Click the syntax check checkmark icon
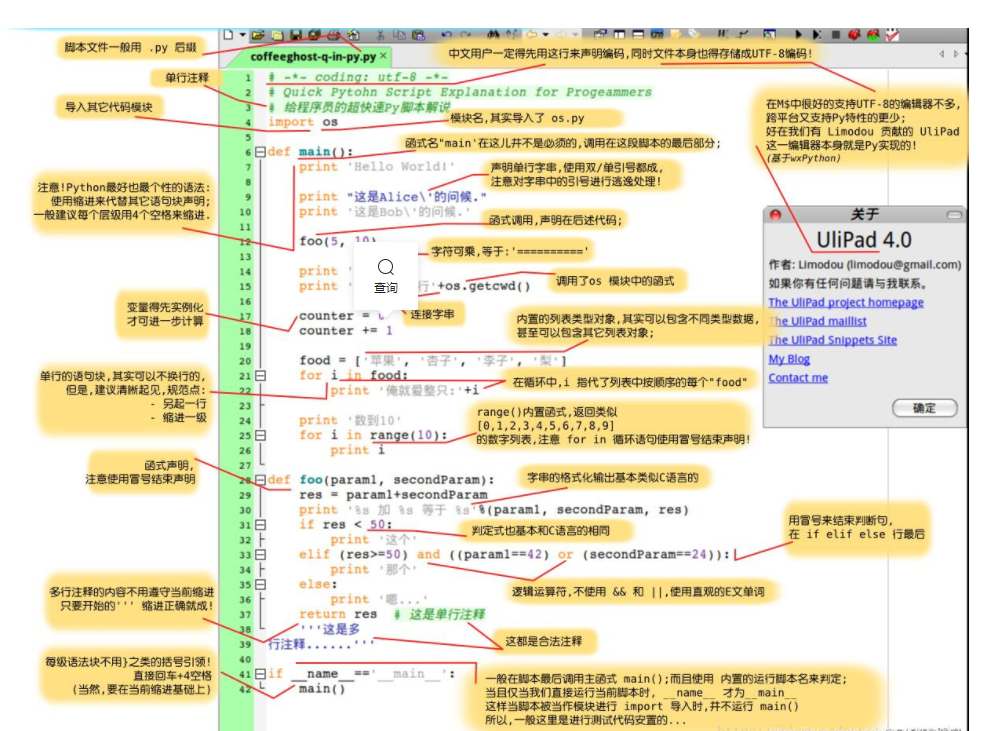The height and width of the screenshot is (731, 982). click(892, 34)
